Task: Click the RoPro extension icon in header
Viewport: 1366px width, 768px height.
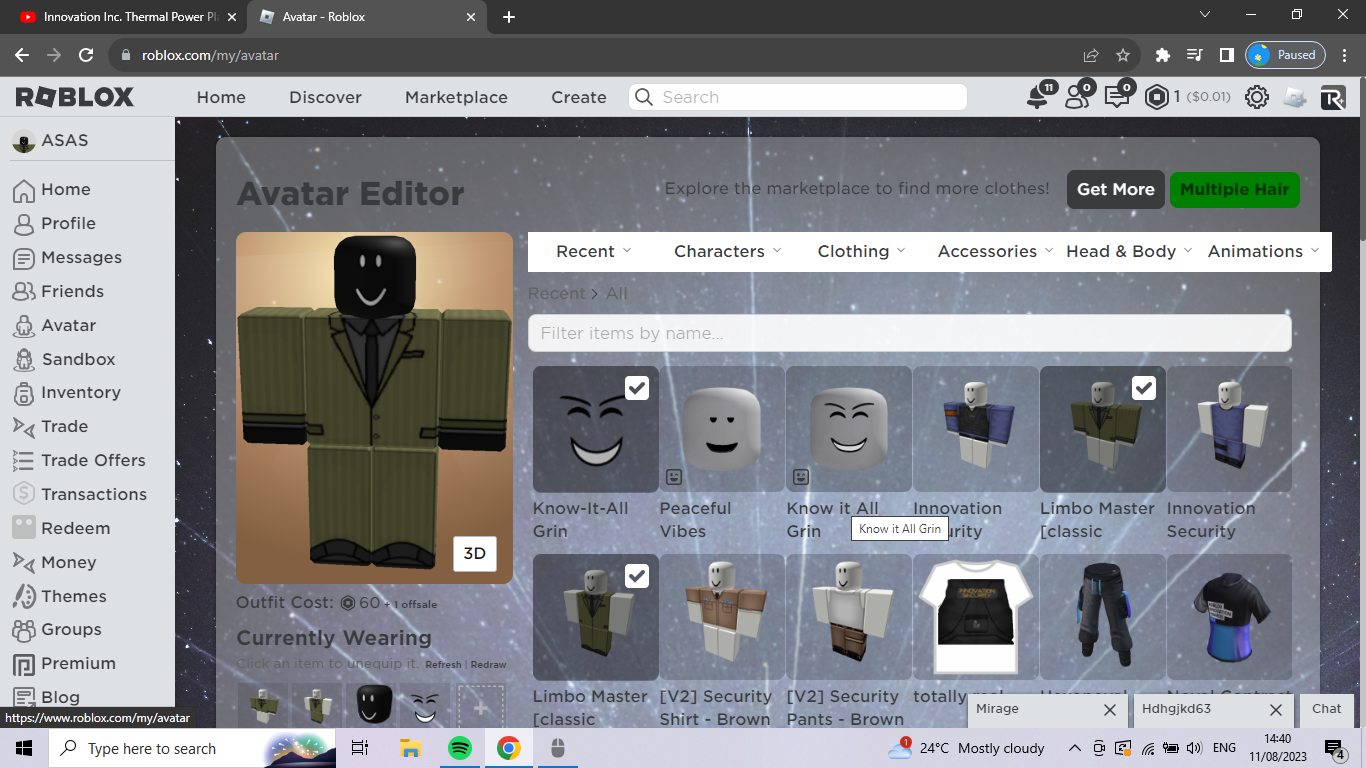Action: pyautogui.click(x=1332, y=97)
